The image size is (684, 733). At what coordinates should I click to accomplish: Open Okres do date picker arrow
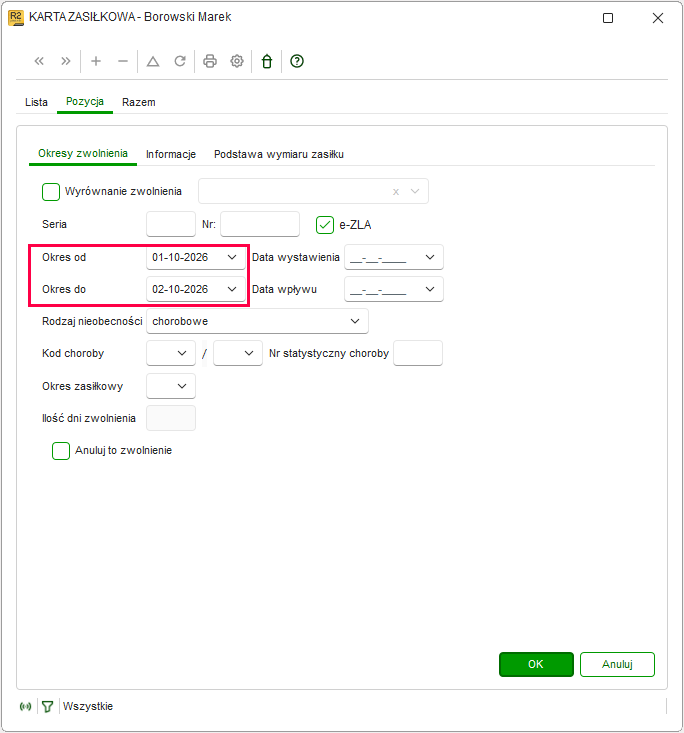pyautogui.click(x=232, y=289)
